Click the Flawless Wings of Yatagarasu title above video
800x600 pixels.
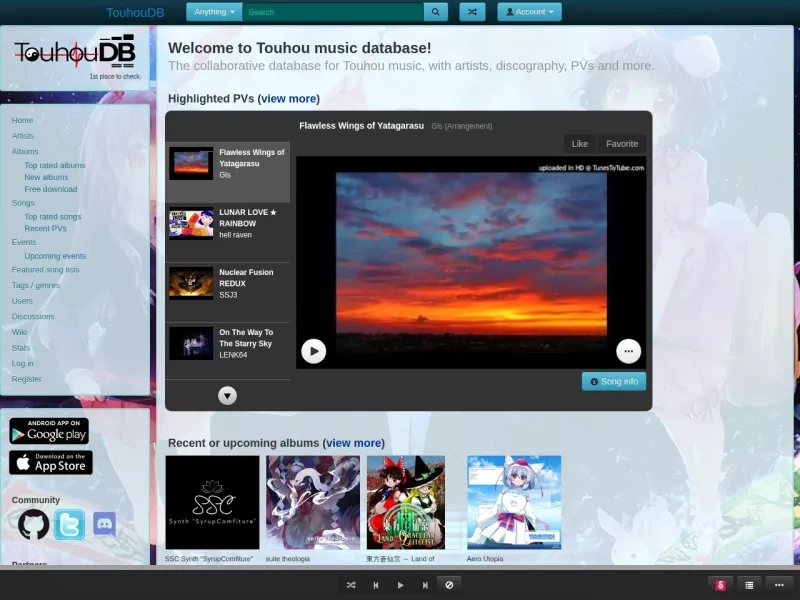tap(361, 126)
